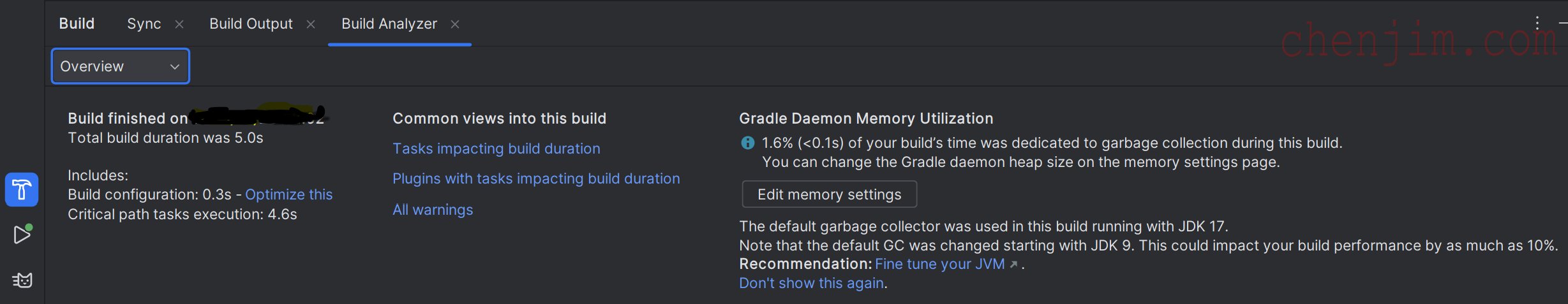Click Edit memory settings button
The height and width of the screenshot is (304, 1568).
click(x=829, y=194)
